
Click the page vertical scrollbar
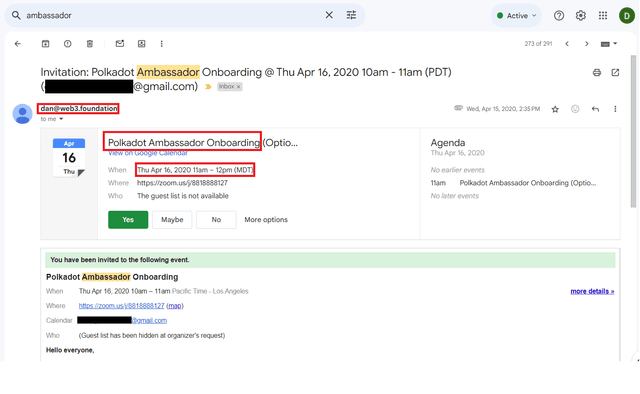pos(633,131)
